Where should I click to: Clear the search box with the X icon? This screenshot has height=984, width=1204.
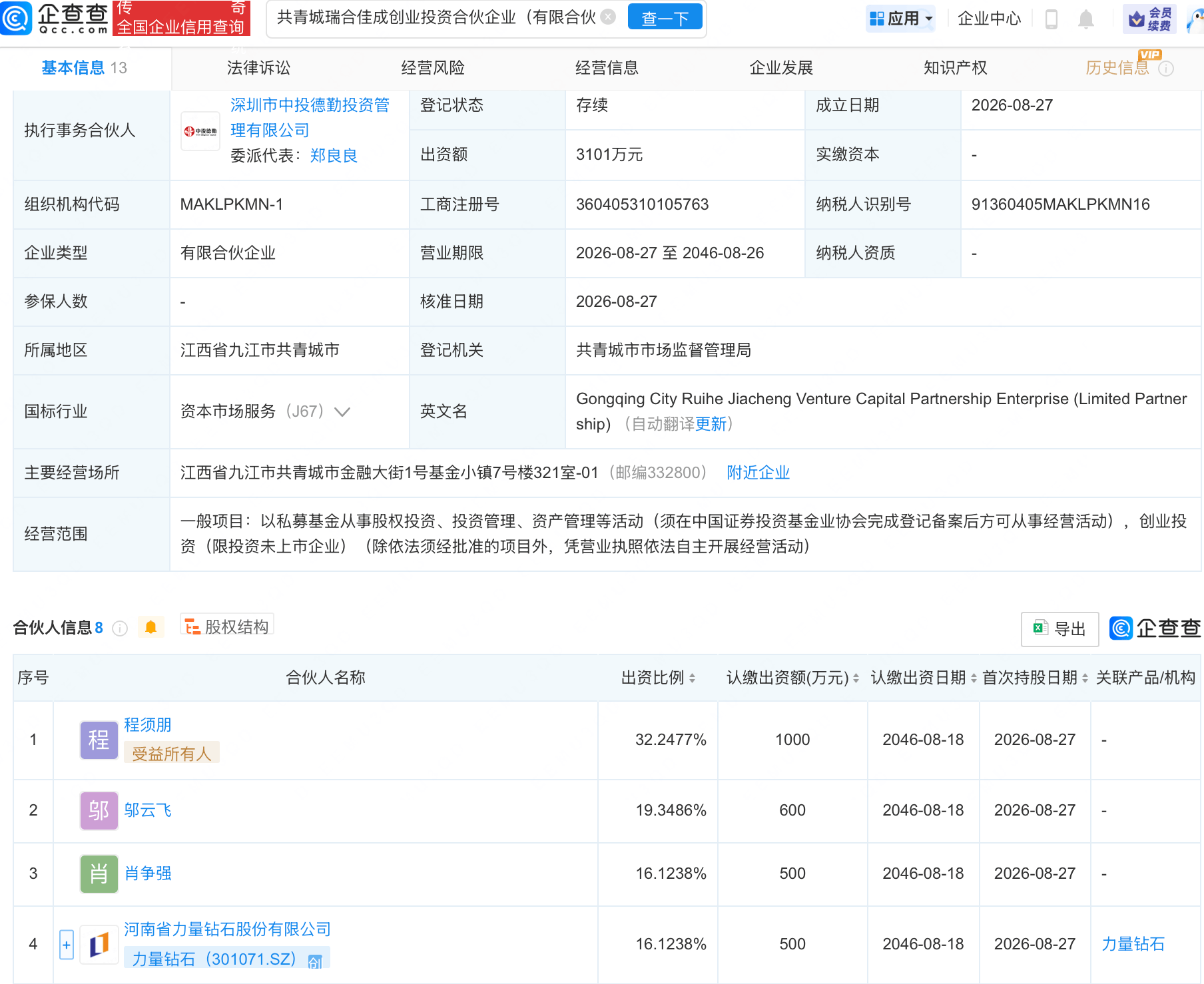[x=608, y=17]
